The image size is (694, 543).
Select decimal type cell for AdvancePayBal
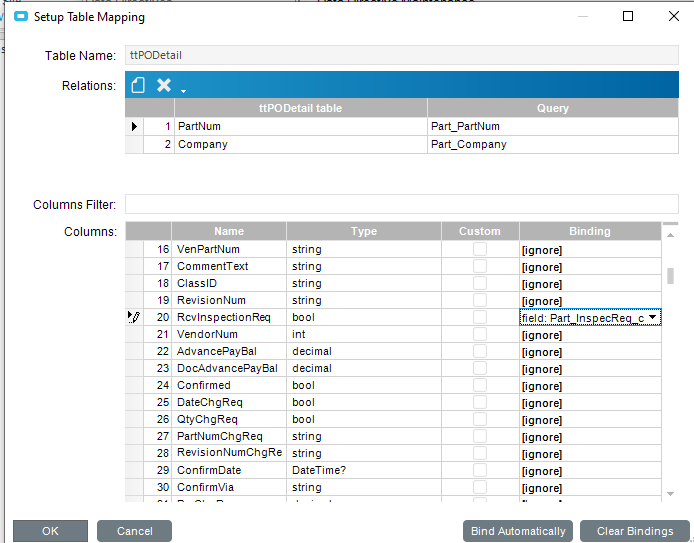(364, 351)
